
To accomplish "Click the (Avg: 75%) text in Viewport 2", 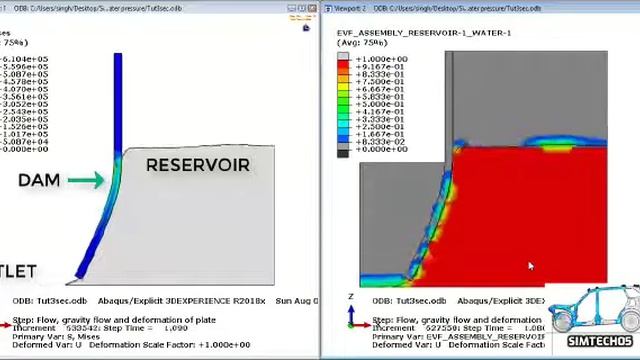I will (x=362, y=42).
